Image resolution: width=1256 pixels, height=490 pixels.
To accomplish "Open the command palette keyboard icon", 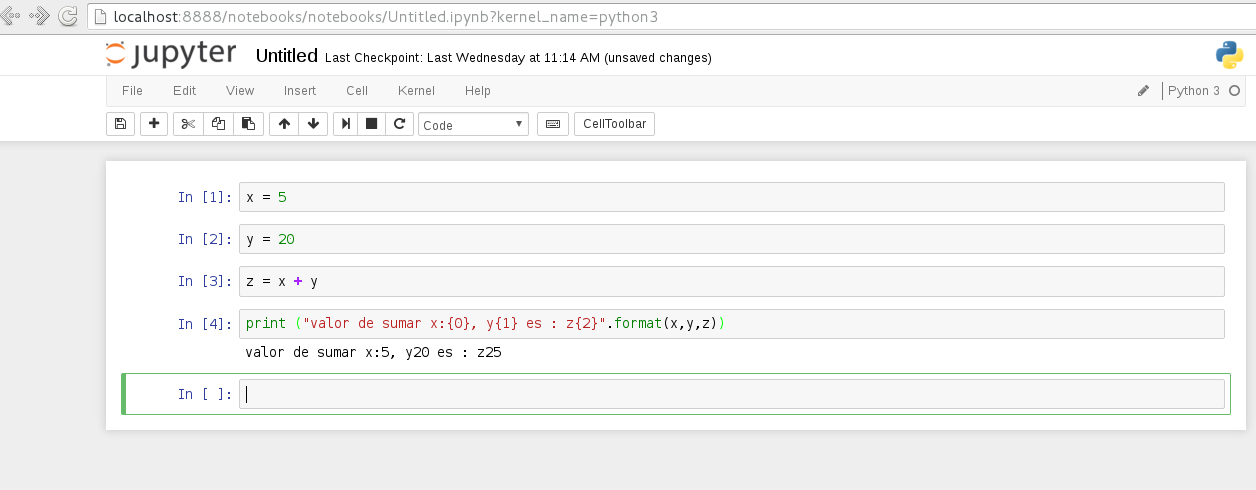I will pos(553,124).
